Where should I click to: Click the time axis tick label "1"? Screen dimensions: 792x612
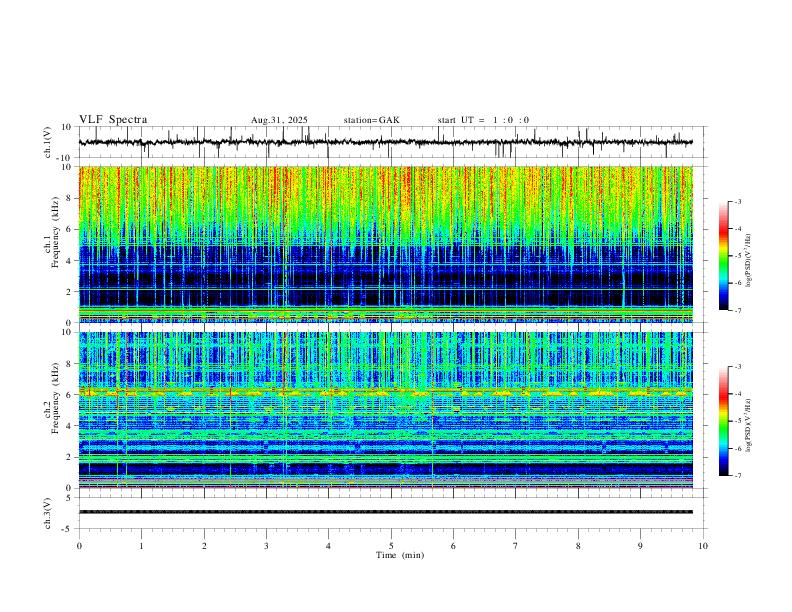(142, 546)
